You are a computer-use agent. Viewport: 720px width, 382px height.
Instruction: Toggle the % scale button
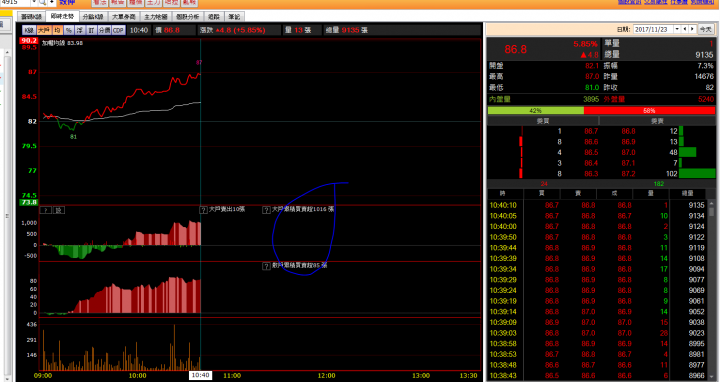68,30
